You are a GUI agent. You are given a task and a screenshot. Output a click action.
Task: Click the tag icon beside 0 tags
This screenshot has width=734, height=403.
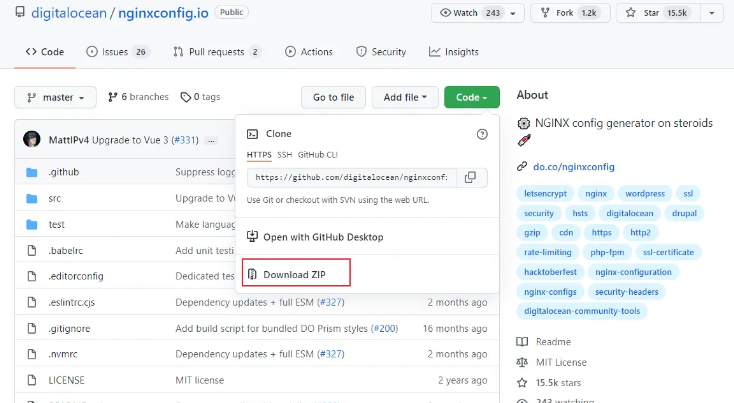[x=186, y=97]
